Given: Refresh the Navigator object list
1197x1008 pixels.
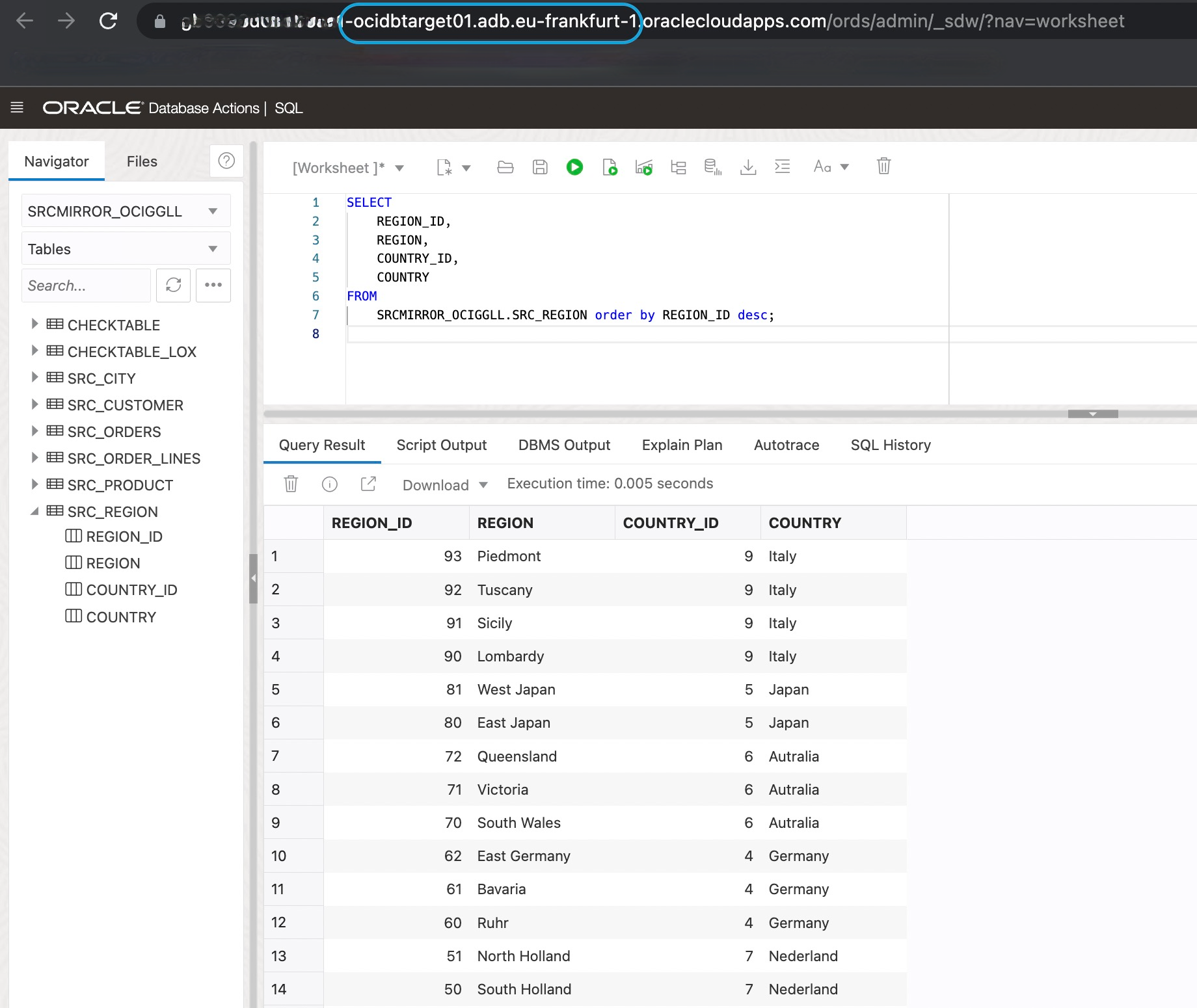Looking at the screenshot, I should 173,285.
